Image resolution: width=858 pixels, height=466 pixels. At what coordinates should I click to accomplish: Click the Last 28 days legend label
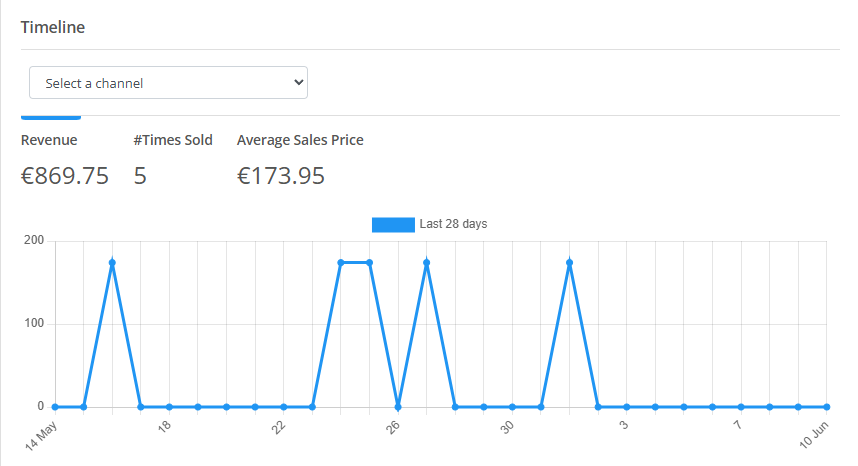[x=453, y=224]
